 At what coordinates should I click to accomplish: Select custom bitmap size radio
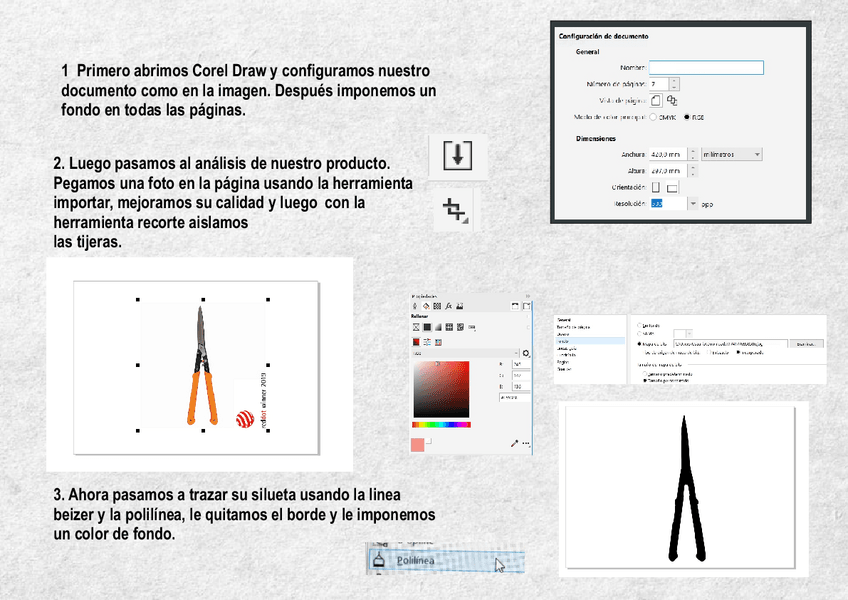tap(645, 380)
